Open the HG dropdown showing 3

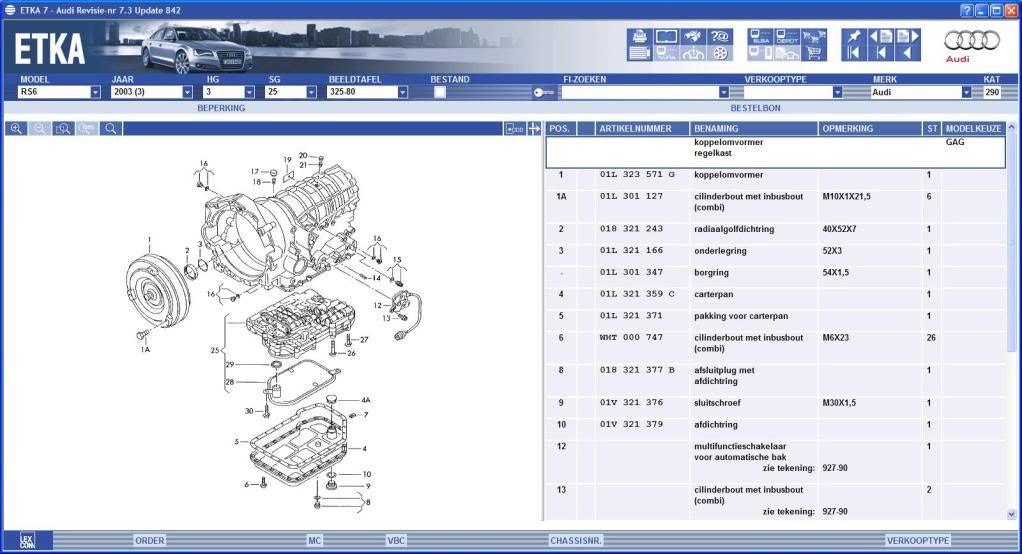(x=249, y=93)
